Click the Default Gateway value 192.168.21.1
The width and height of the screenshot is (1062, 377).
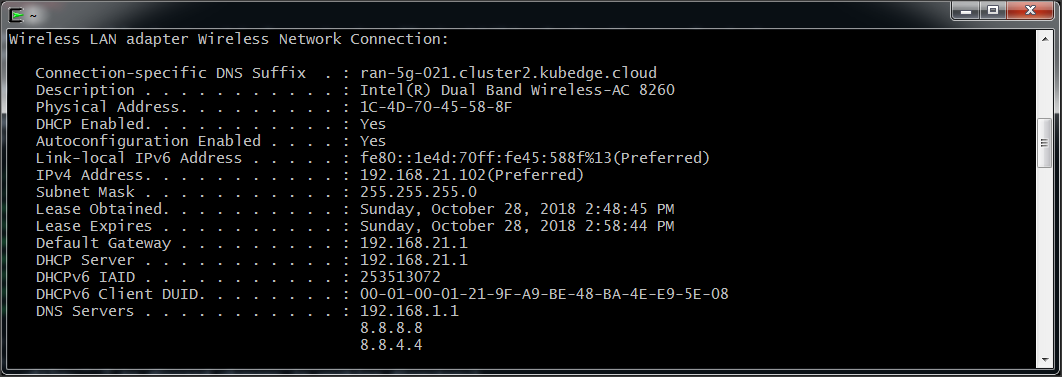coord(414,243)
